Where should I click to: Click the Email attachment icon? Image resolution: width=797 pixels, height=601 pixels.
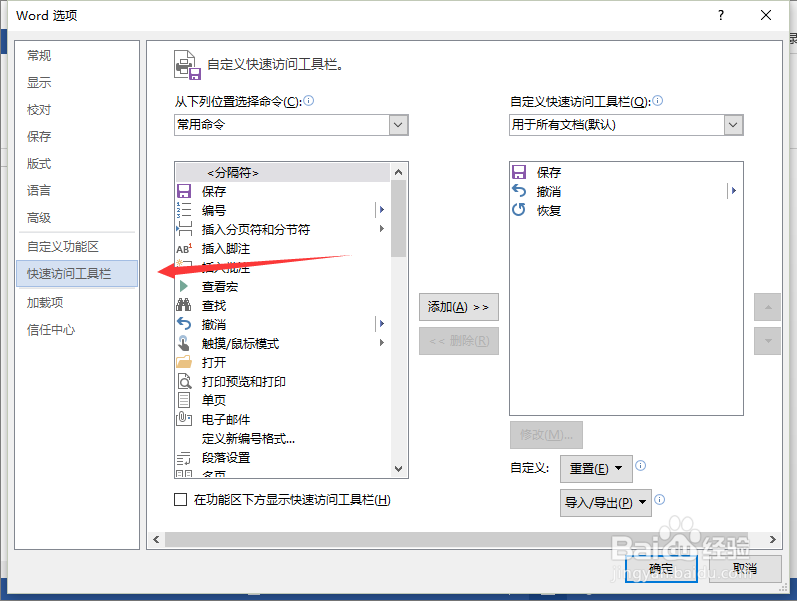click(183, 418)
